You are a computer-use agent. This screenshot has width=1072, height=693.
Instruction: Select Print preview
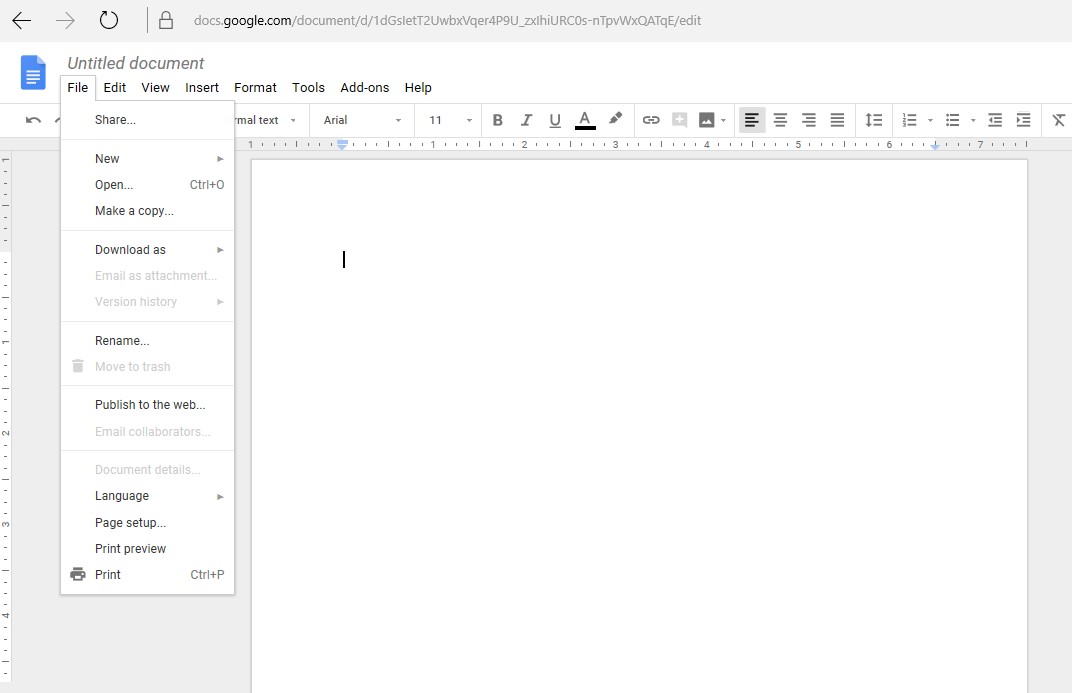[148, 548]
